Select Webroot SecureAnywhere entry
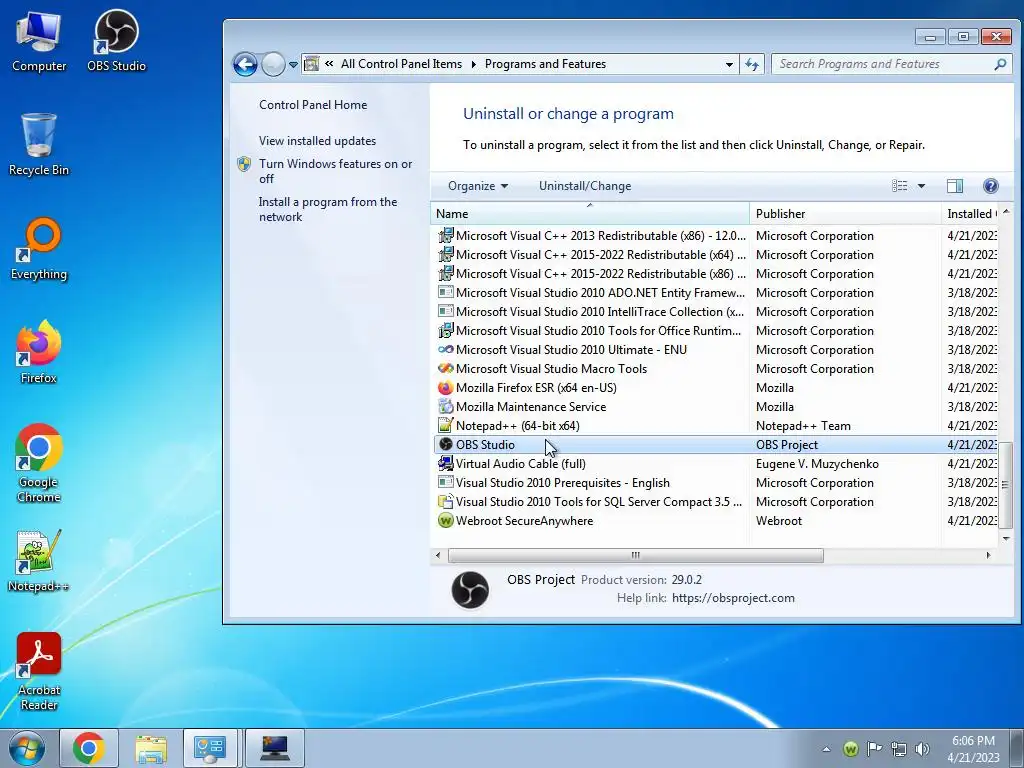The image size is (1024, 768). click(715, 520)
